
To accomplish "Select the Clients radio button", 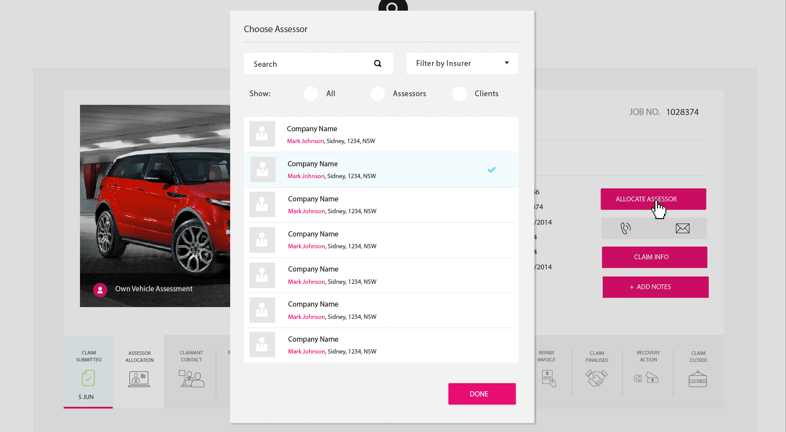I will point(459,94).
